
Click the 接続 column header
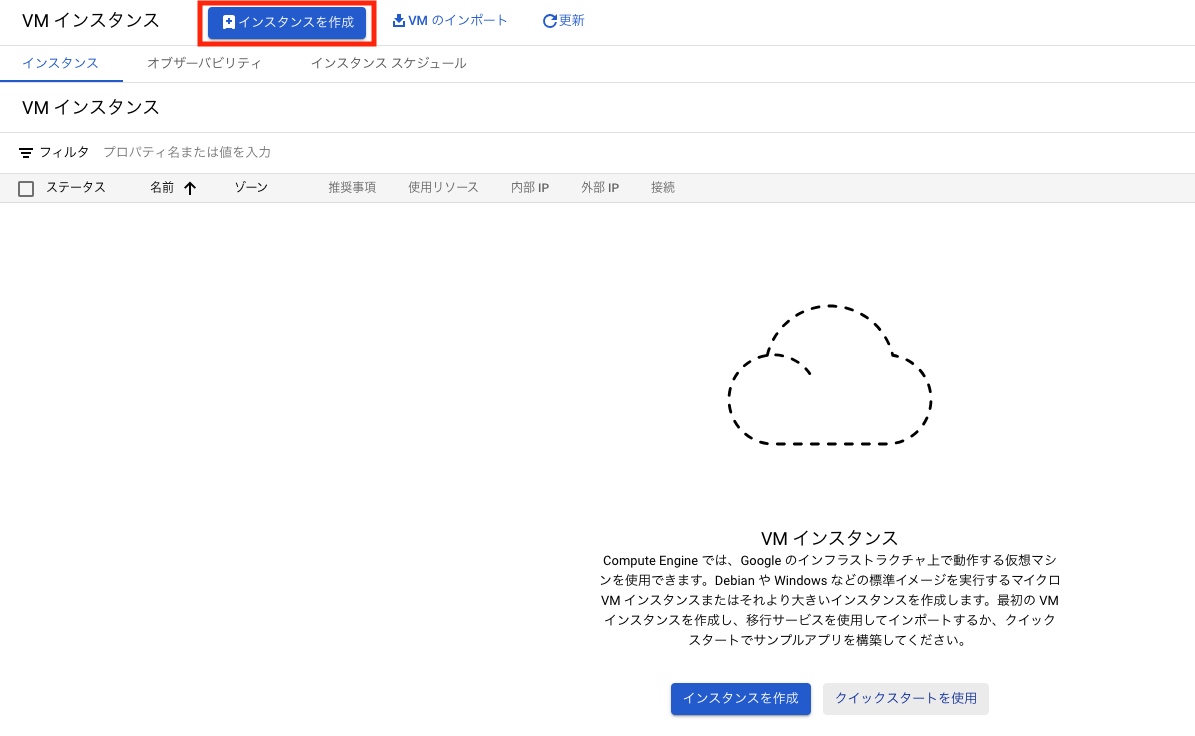pos(662,187)
